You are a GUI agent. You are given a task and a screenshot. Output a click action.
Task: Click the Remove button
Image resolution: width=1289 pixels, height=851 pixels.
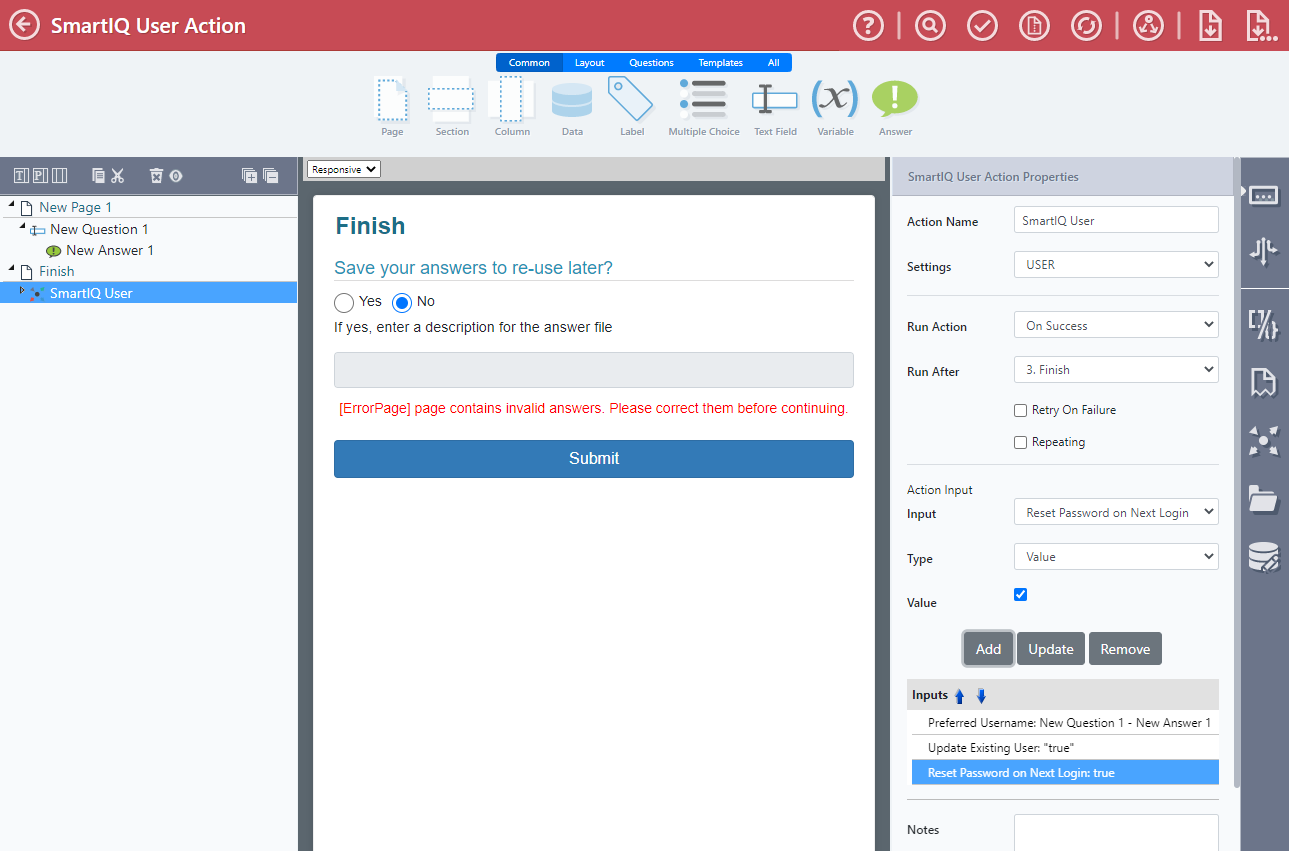(1125, 649)
